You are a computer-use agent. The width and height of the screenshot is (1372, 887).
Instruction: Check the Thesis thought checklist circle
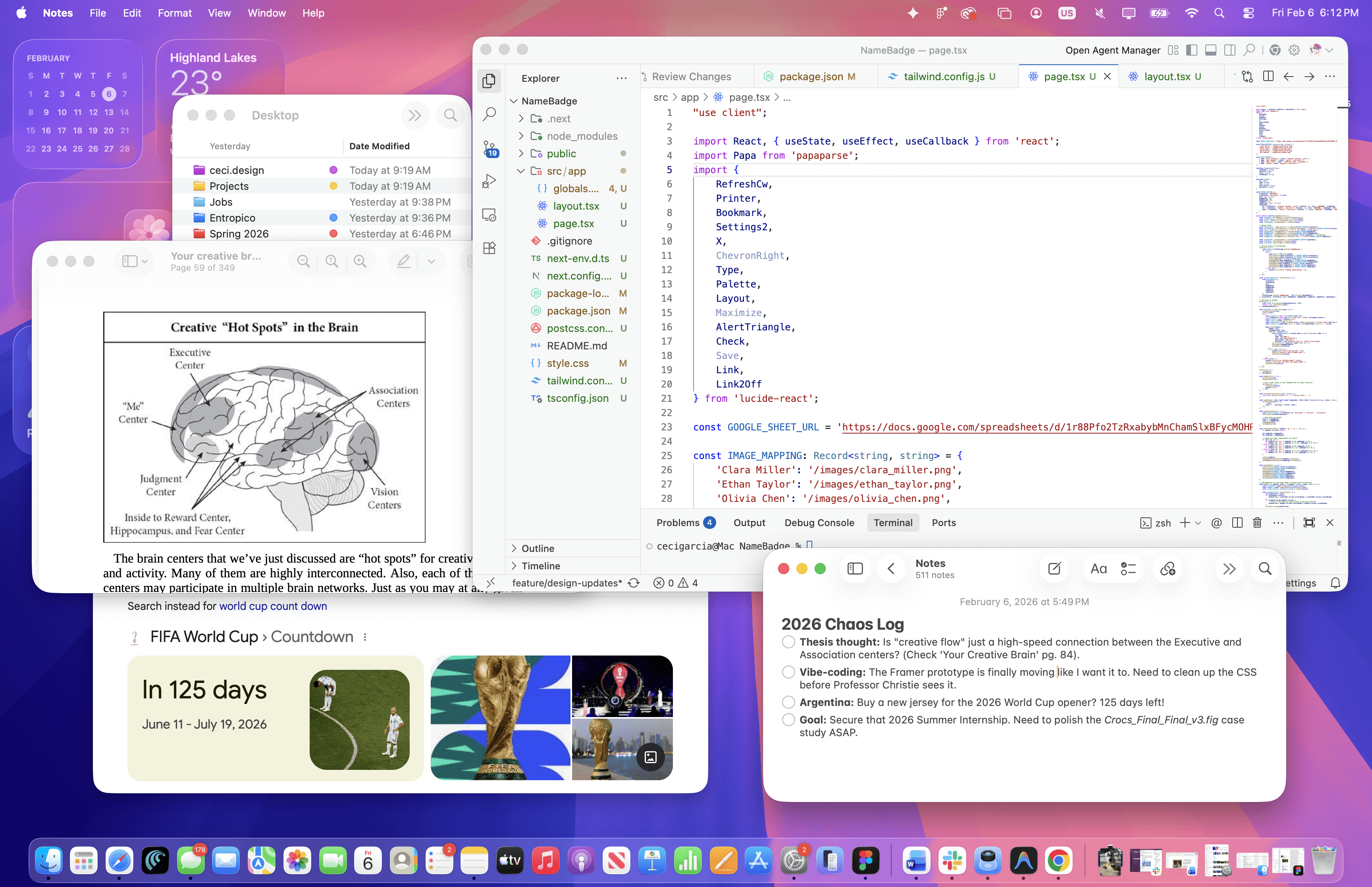tap(788, 642)
